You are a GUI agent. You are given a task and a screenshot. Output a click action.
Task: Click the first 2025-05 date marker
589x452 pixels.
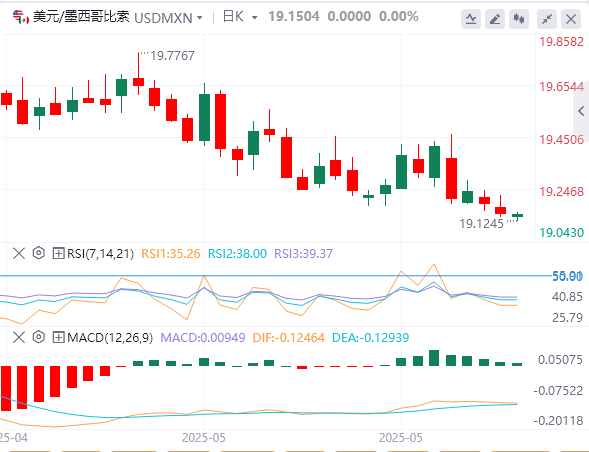(204, 438)
